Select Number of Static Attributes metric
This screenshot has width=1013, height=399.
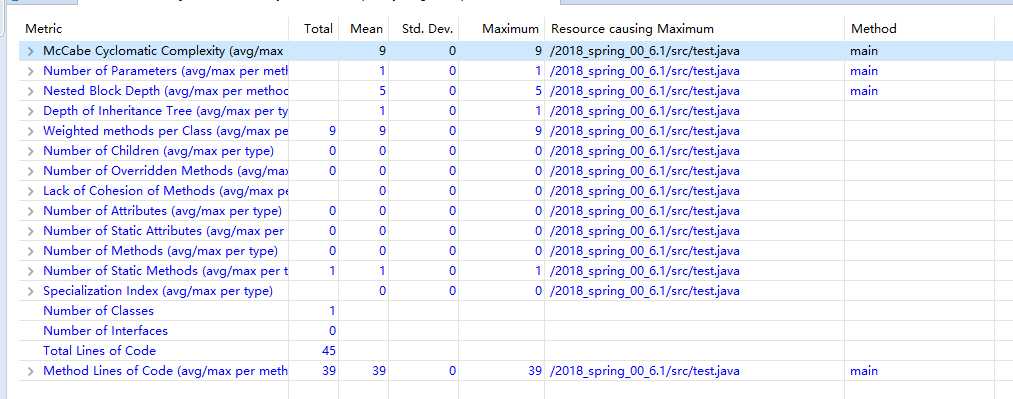[163, 231]
